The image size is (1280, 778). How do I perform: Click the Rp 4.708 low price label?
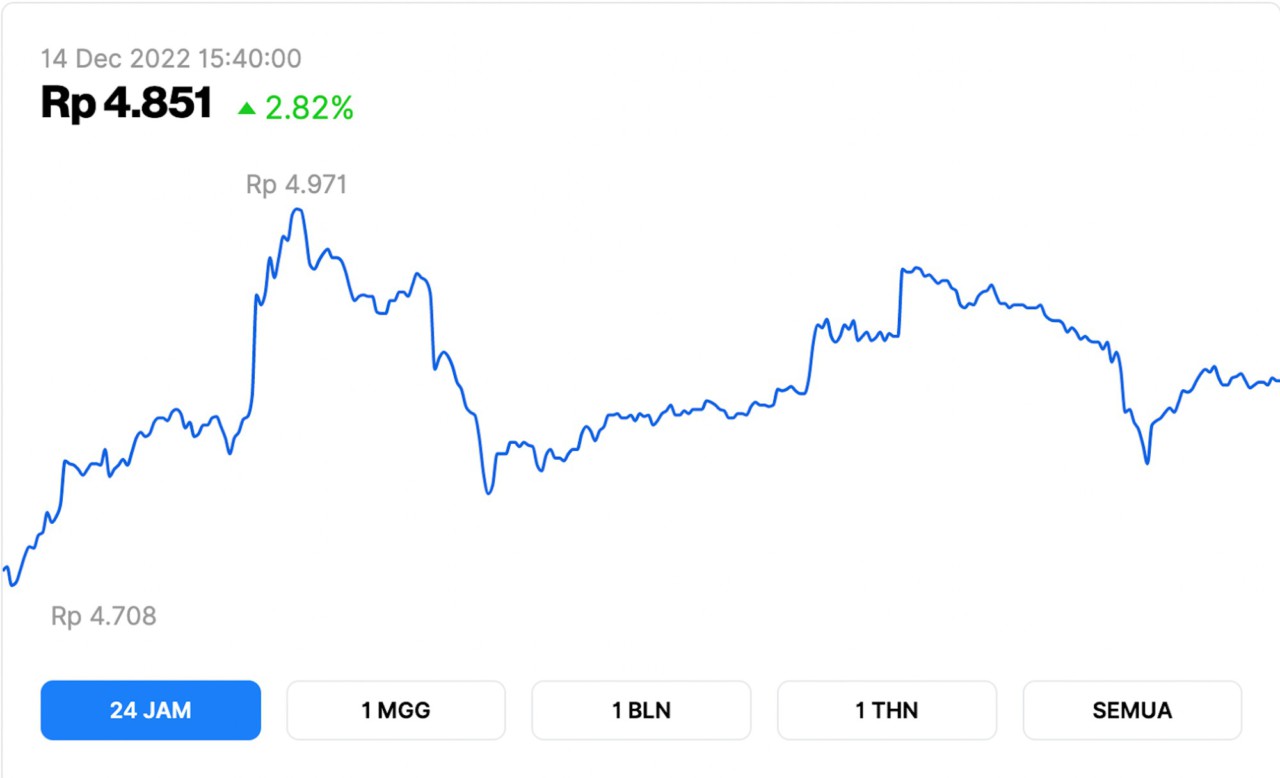(x=104, y=616)
